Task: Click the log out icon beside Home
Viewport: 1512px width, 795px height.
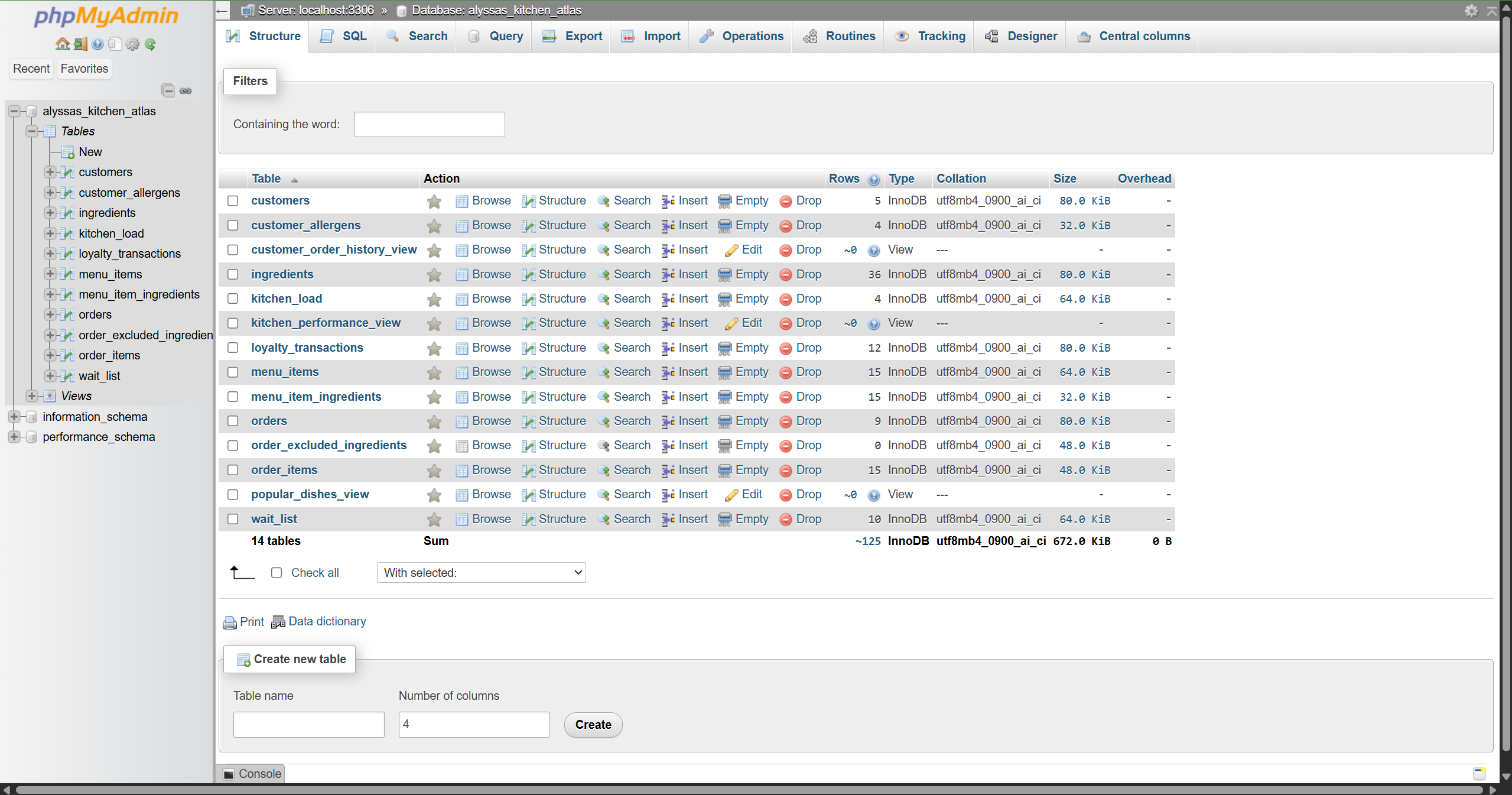Action: pos(80,44)
